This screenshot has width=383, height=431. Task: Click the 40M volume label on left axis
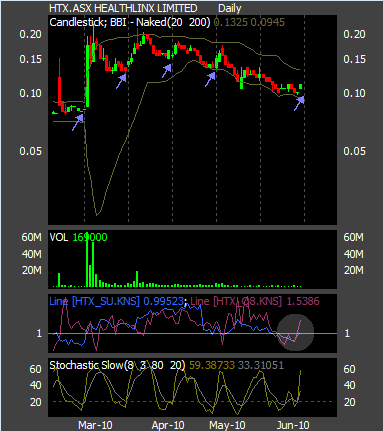coord(32,254)
